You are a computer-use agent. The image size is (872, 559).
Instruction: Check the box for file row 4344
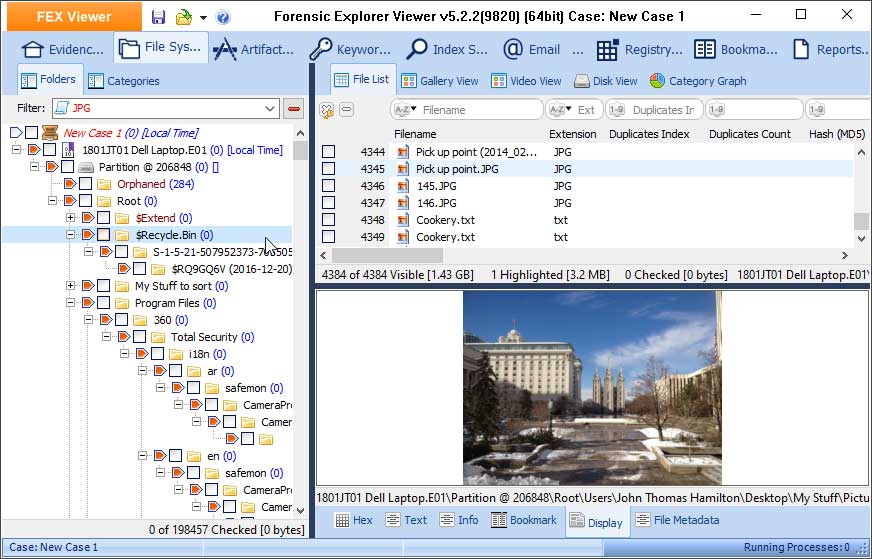329,152
